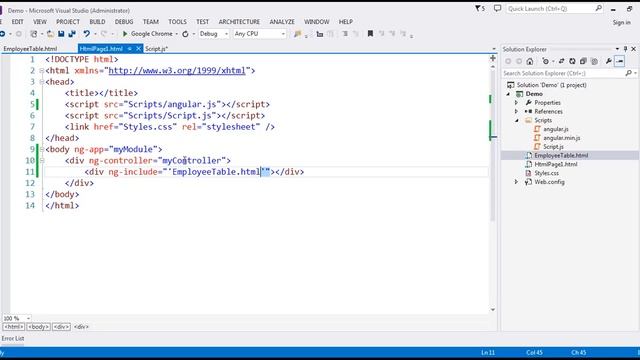
Task: Click the Navigate Backward toolbar icon
Action: tap(2, 34)
